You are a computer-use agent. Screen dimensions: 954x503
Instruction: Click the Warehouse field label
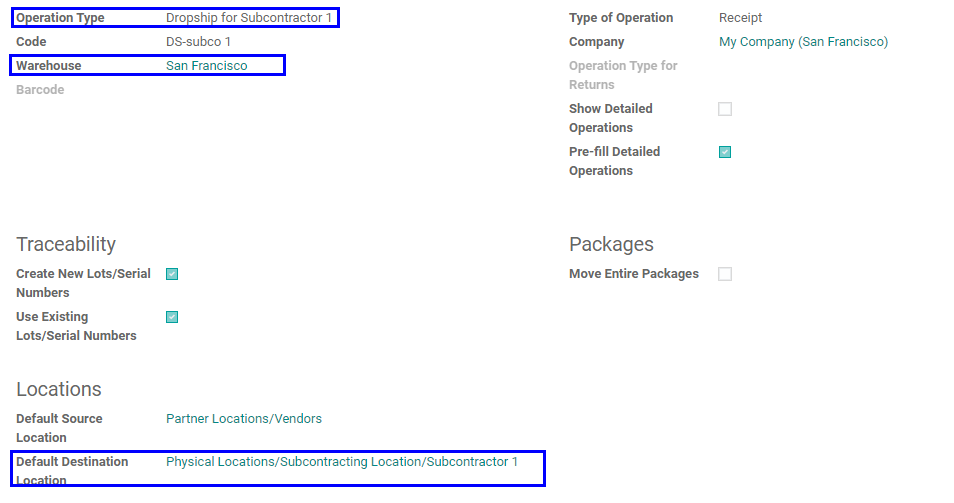coord(49,66)
